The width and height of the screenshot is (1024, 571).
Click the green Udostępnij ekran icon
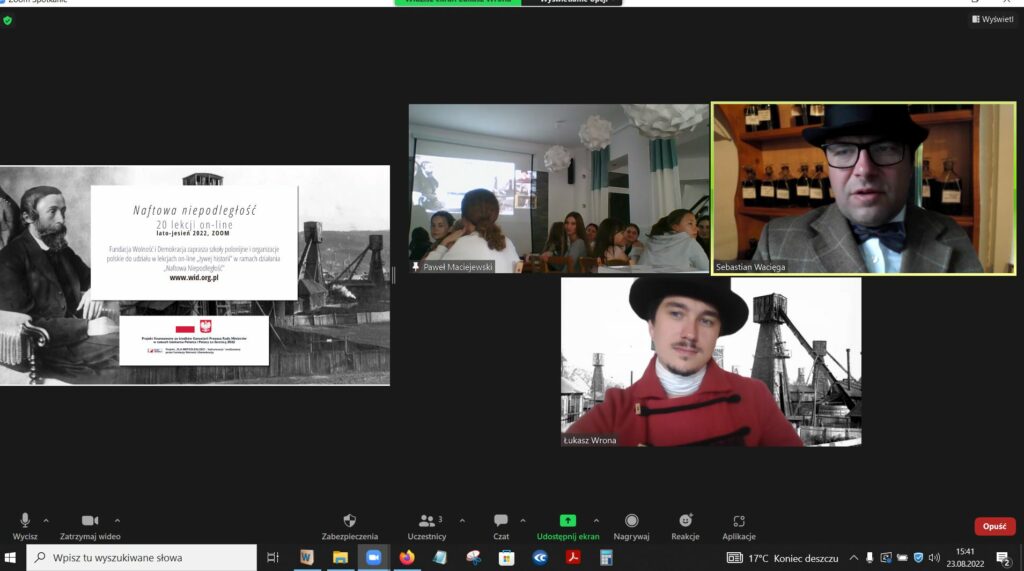tap(567, 520)
